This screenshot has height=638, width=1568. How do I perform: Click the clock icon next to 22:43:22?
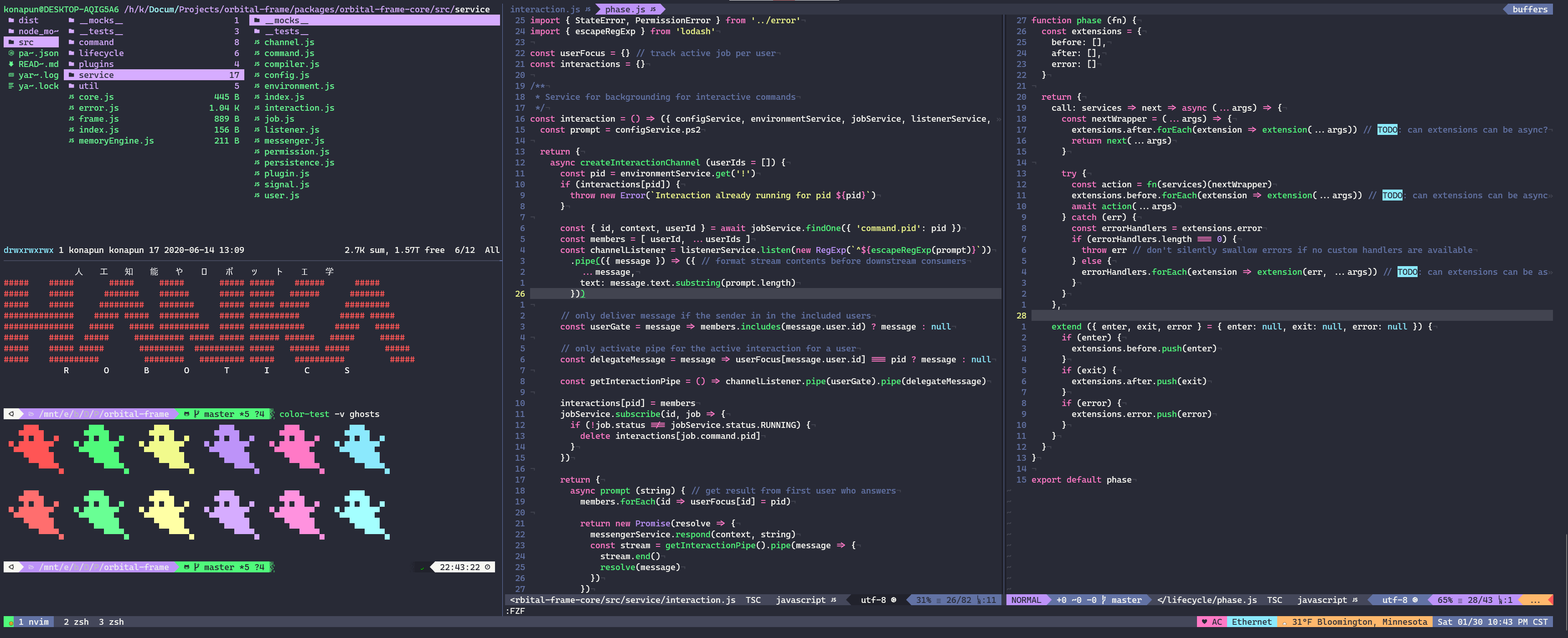[x=487, y=567]
